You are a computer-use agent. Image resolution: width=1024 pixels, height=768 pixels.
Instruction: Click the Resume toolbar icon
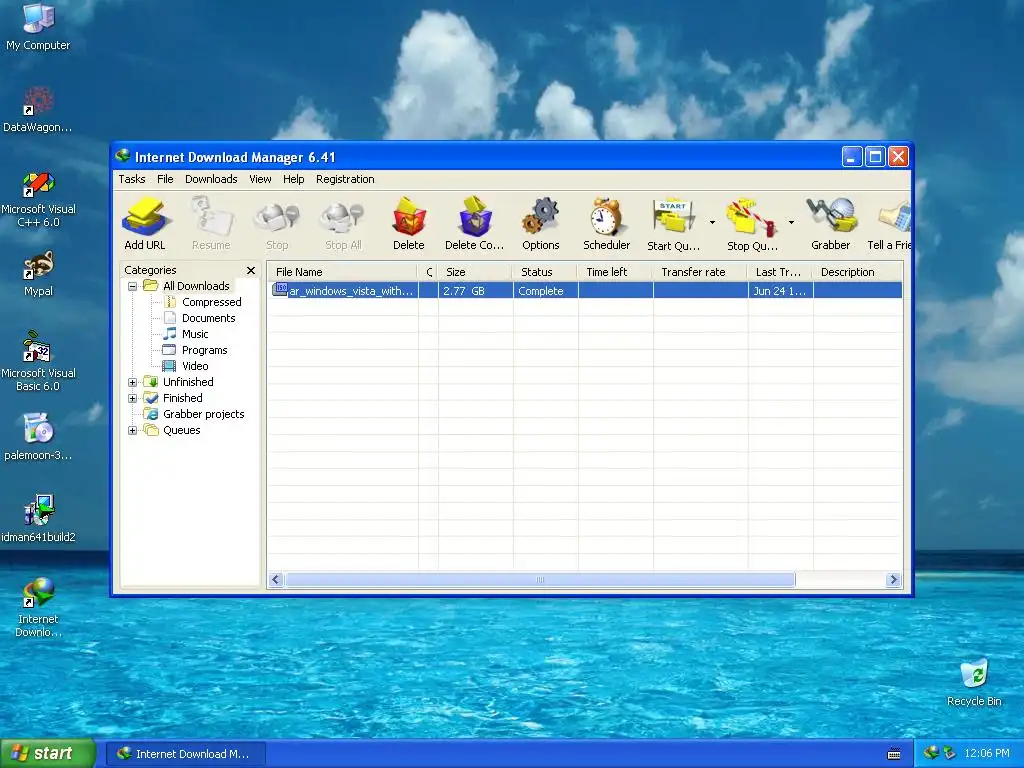(x=211, y=217)
